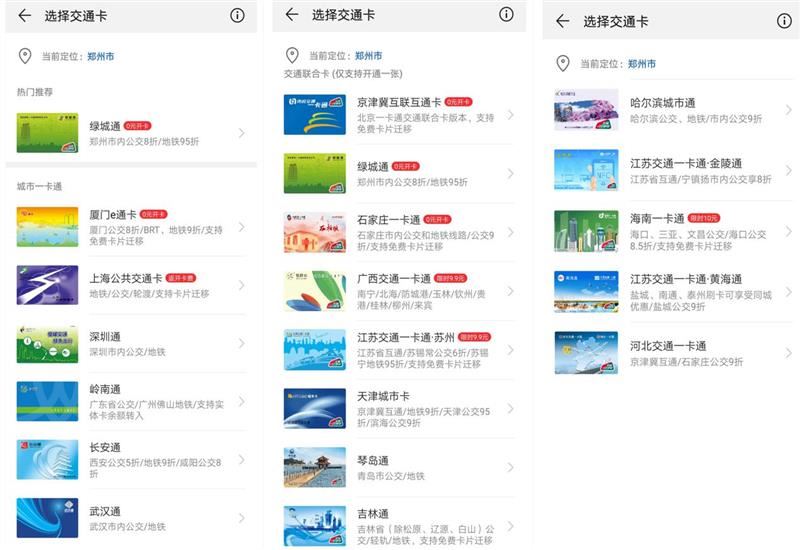Image resolution: width=800 pixels, height=550 pixels.
Task: Open the 广西交通一卡通 card image
Action: pyautogui.click(x=315, y=291)
